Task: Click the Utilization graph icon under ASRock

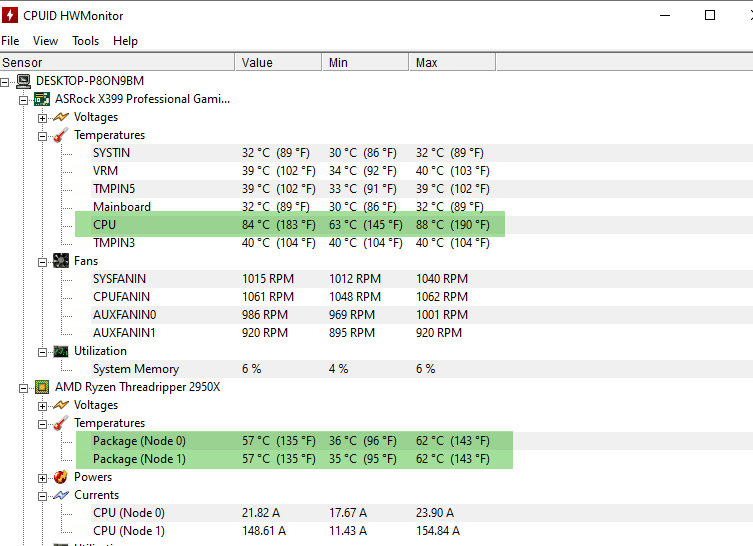Action: [x=61, y=351]
